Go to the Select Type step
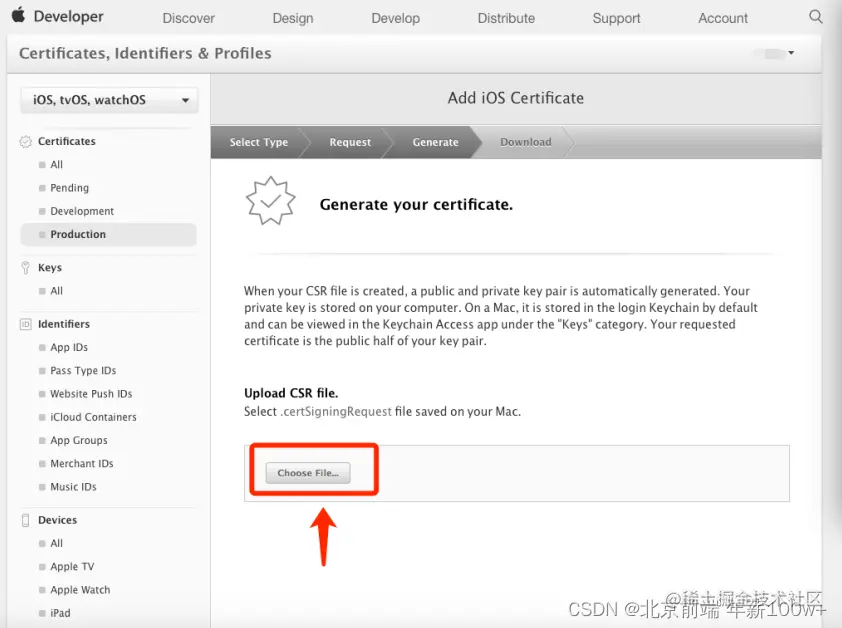This screenshot has width=842, height=628. [259, 142]
